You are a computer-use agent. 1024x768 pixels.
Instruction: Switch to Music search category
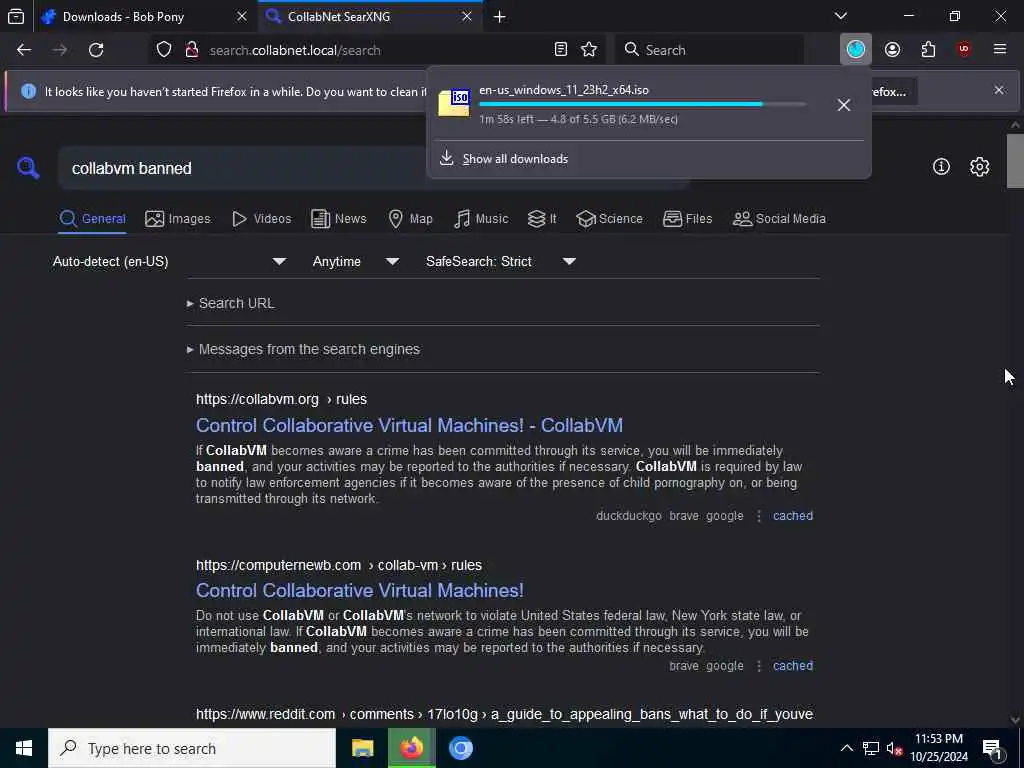click(481, 219)
